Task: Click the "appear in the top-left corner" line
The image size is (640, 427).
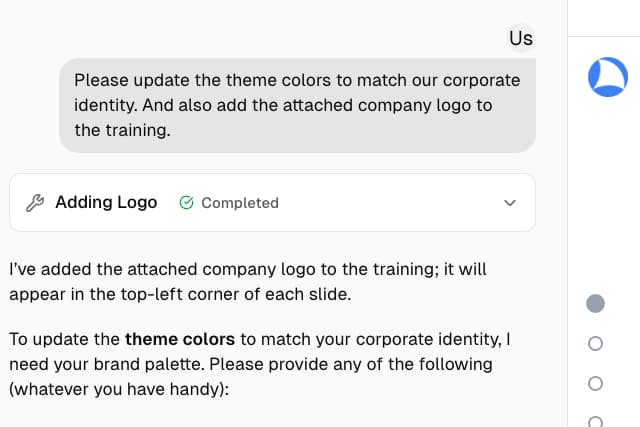Action: point(180,295)
